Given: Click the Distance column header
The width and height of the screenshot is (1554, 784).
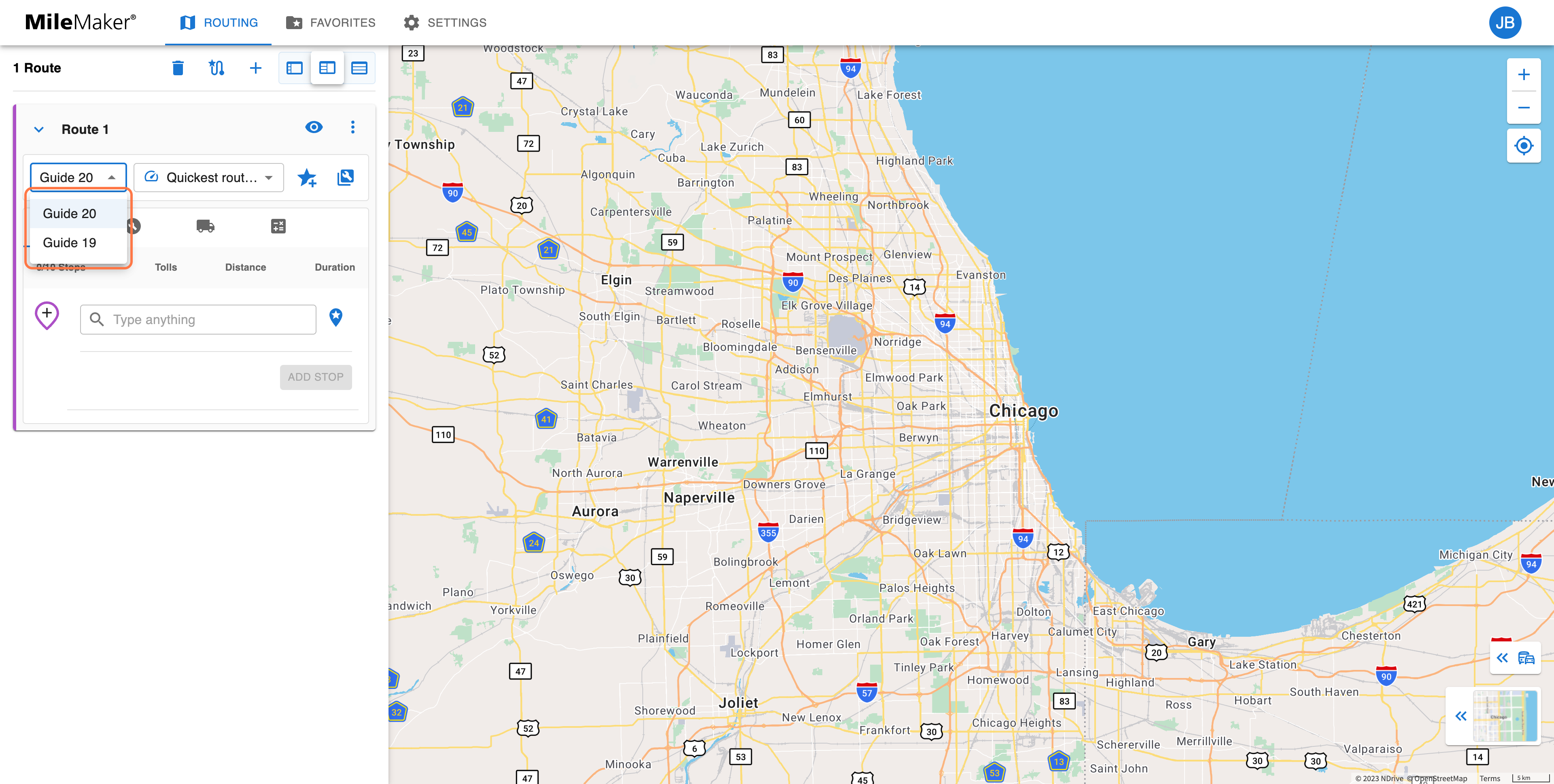Looking at the screenshot, I should 246,267.
